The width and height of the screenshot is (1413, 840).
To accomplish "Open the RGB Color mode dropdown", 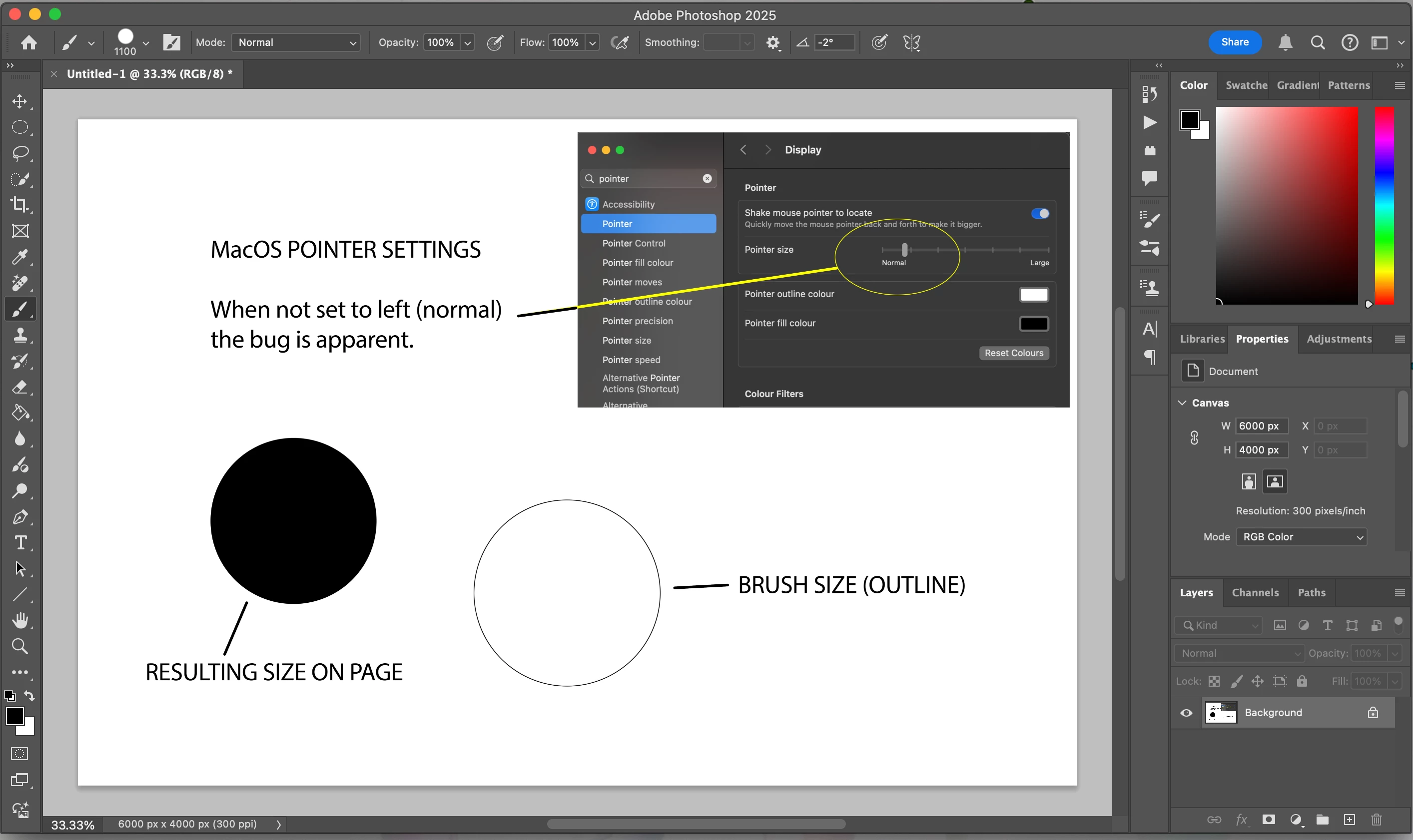I will [1302, 536].
